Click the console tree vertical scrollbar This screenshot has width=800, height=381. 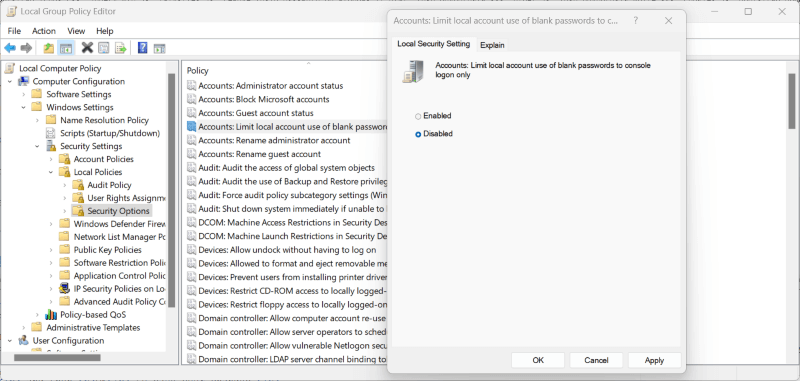[x=171, y=190]
